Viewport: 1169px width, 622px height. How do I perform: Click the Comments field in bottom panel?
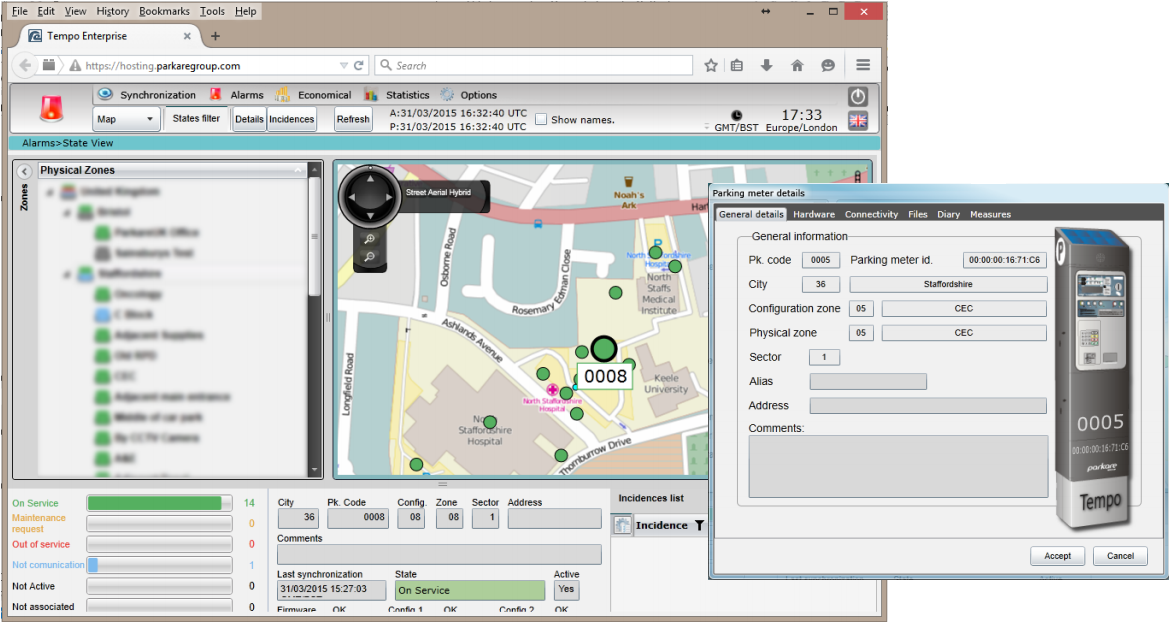[439, 553]
